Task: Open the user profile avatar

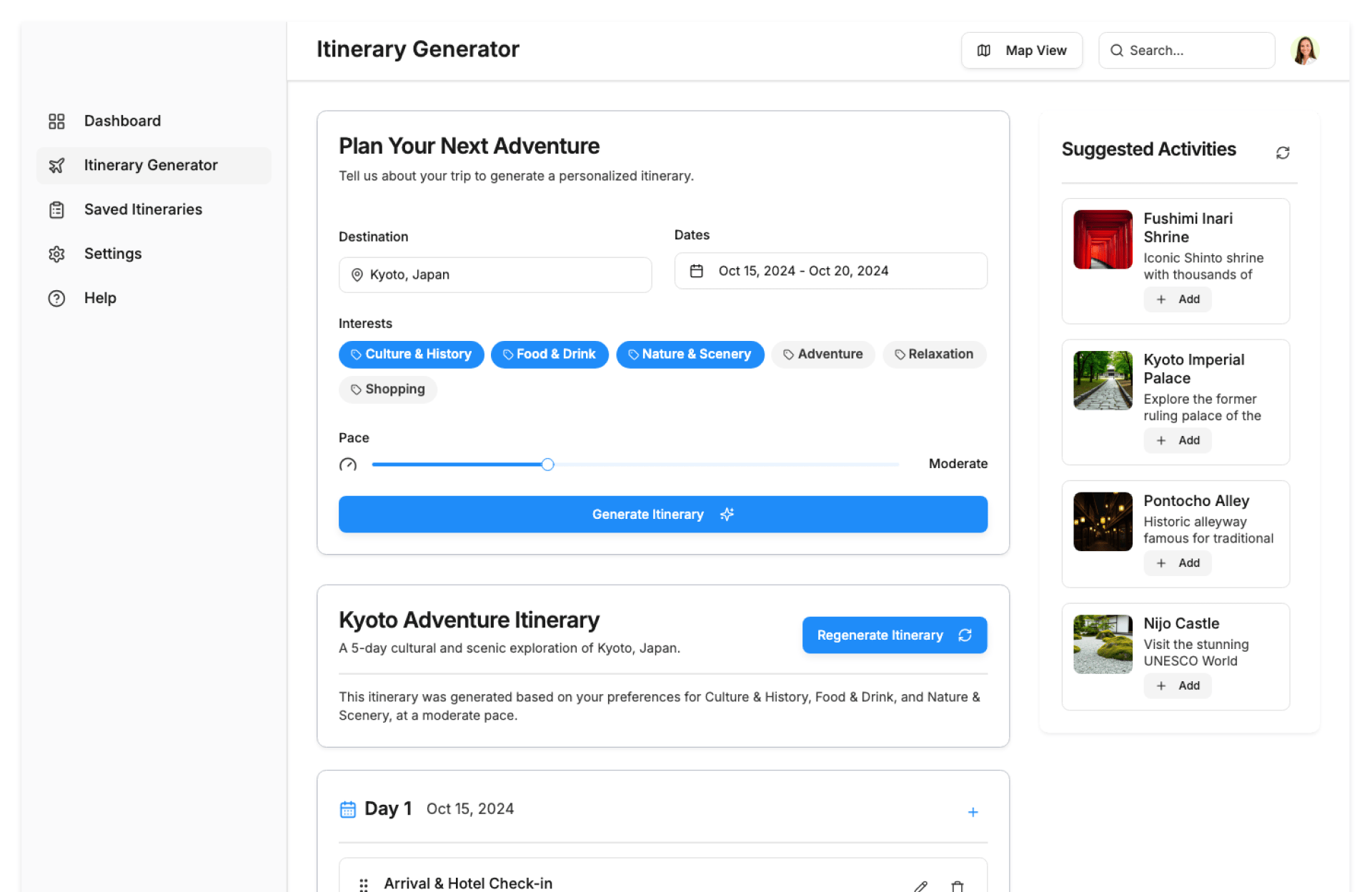Action: [x=1304, y=50]
